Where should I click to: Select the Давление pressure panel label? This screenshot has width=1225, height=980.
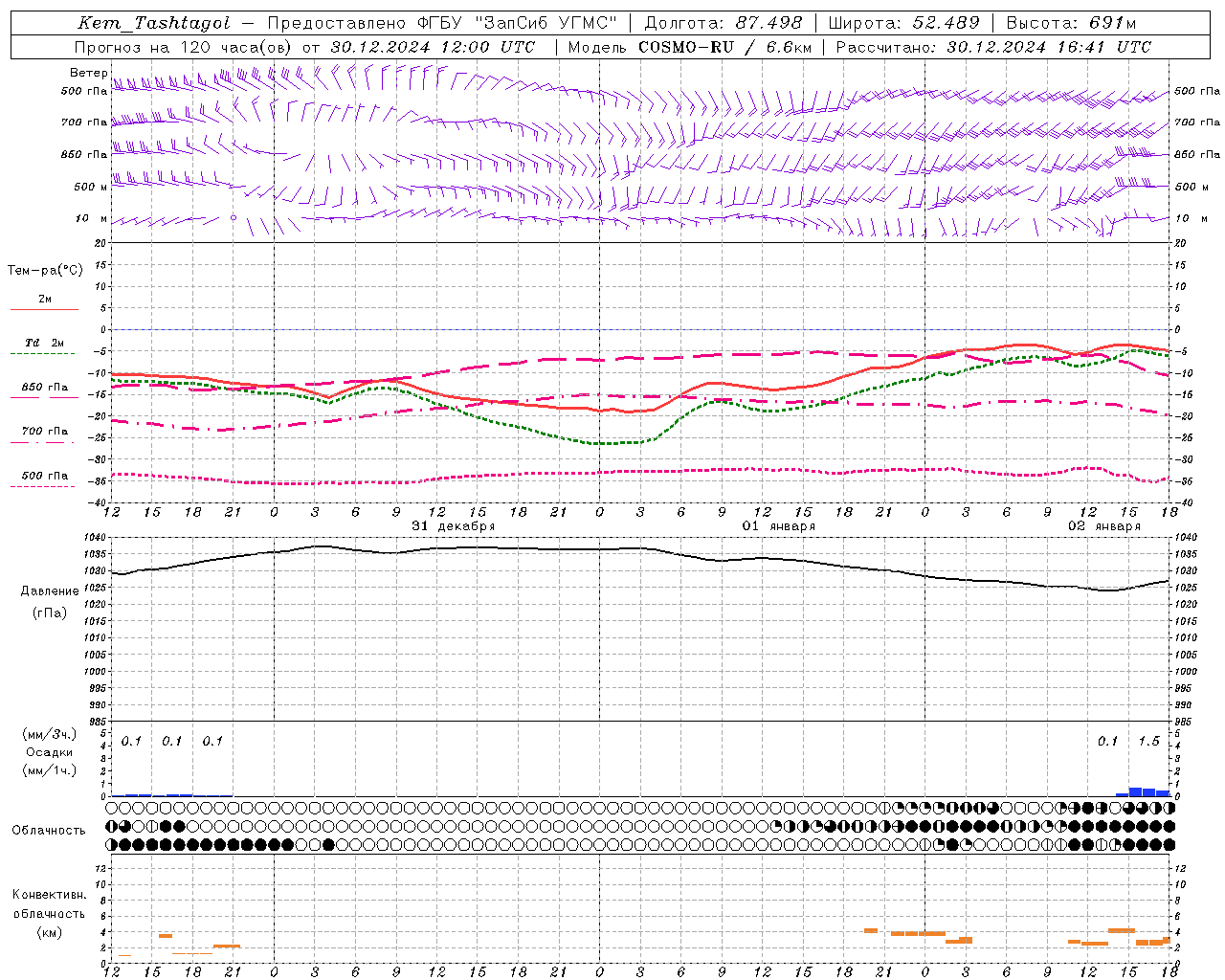50,591
